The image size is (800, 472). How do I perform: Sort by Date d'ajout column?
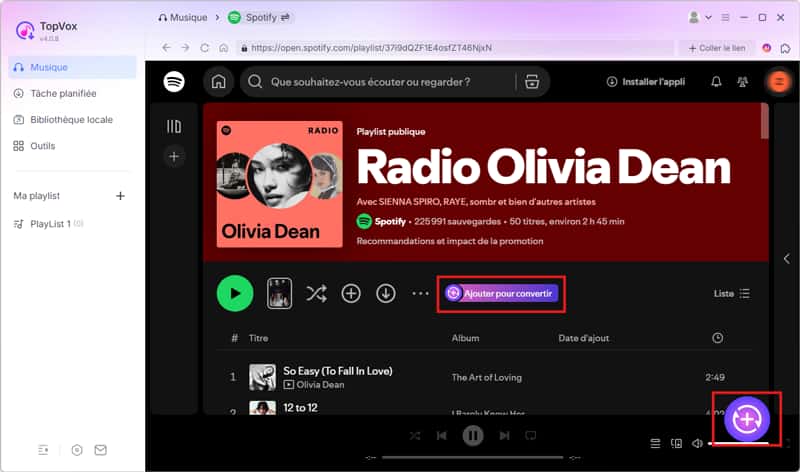(x=584, y=338)
